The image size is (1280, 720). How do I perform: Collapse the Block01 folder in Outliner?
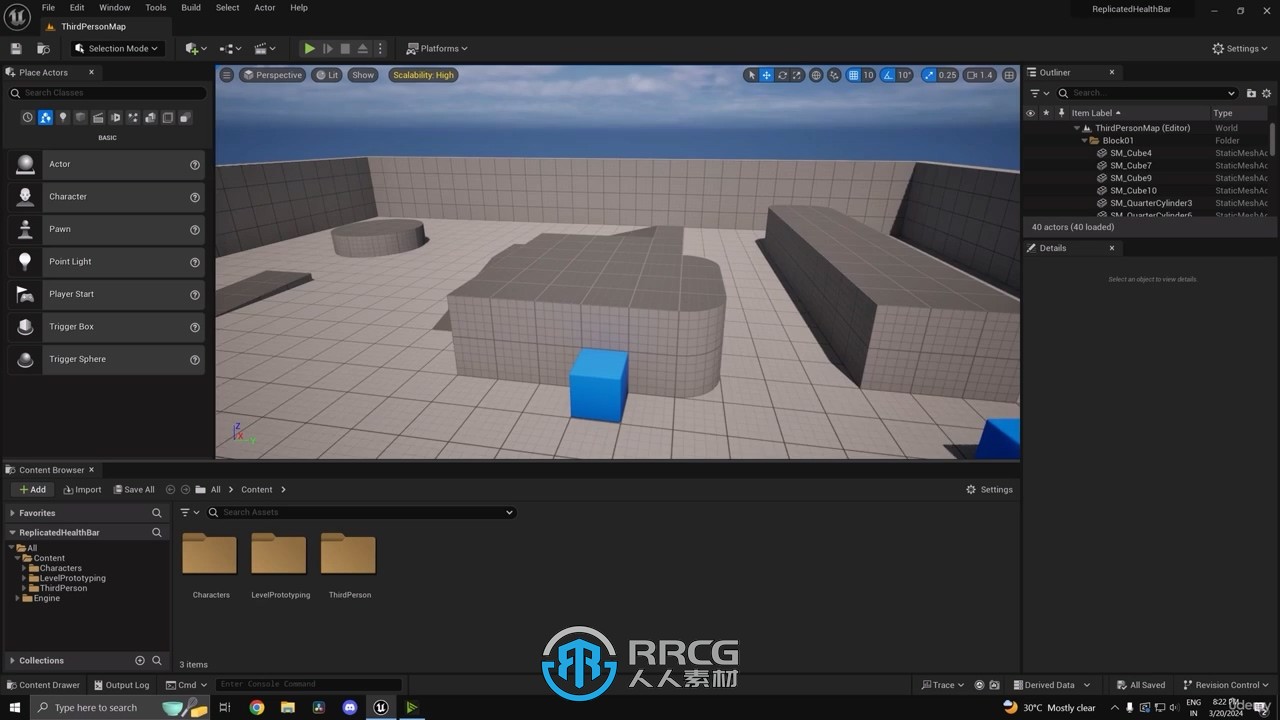point(1084,141)
